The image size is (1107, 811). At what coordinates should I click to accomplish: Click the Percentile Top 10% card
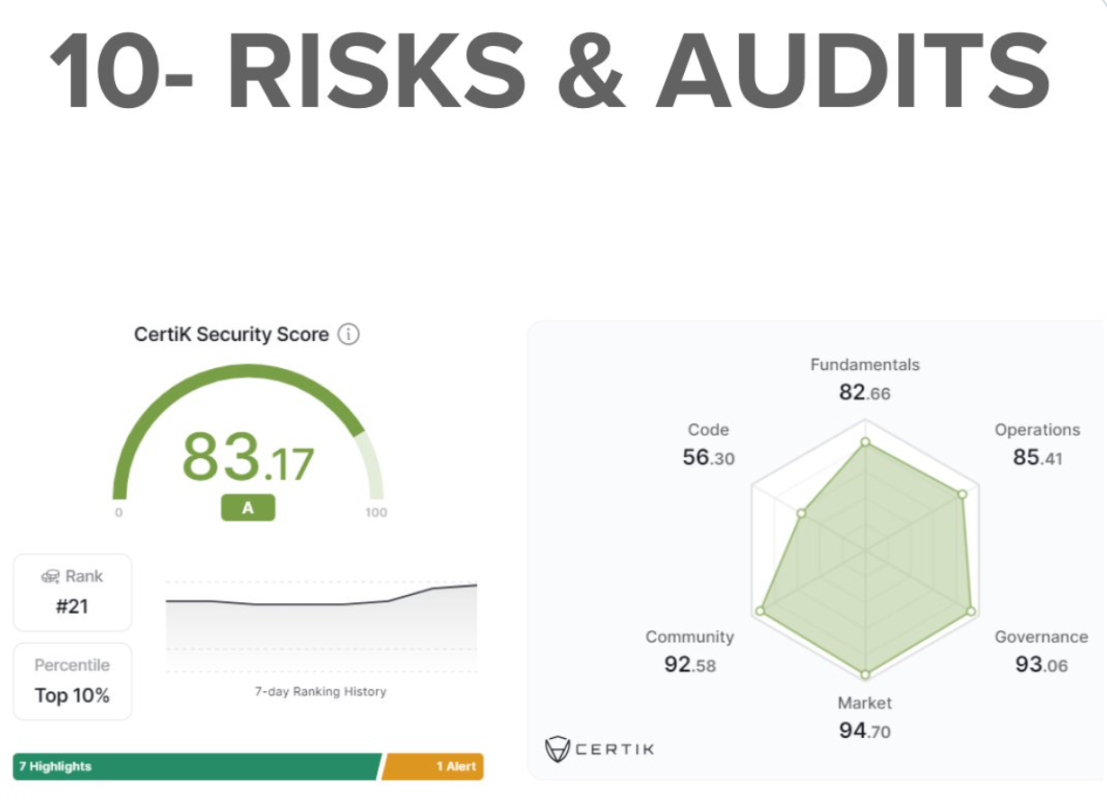click(72, 681)
